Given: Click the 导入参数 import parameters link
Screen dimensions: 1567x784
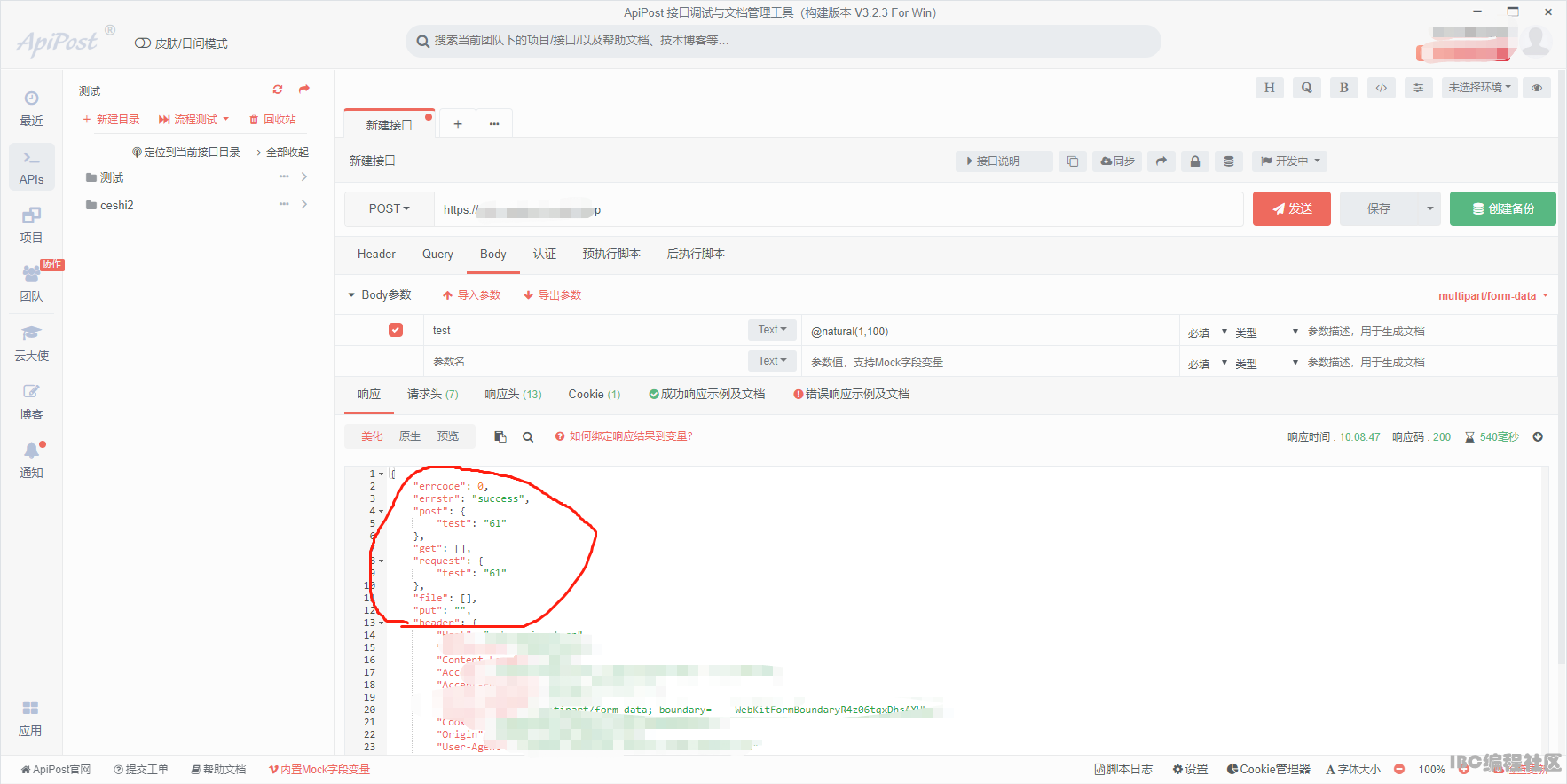Looking at the screenshot, I should (471, 295).
